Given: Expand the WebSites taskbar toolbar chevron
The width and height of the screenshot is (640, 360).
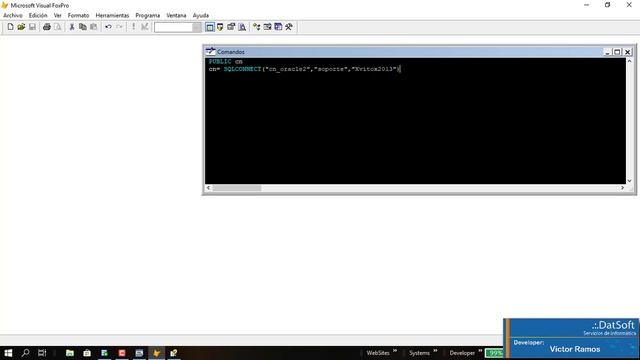Looking at the screenshot, I should pos(395,351).
